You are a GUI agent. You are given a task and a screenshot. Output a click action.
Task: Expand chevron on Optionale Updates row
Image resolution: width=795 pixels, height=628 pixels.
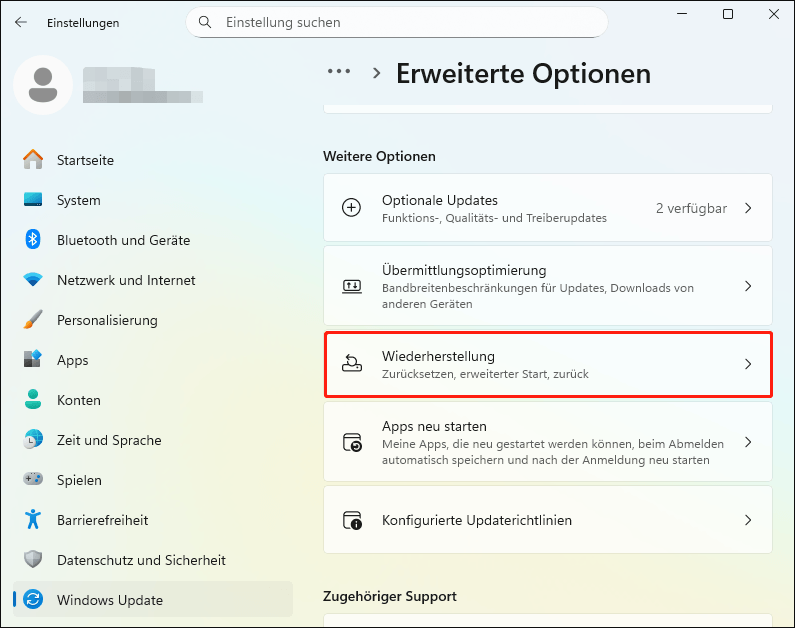tap(748, 208)
